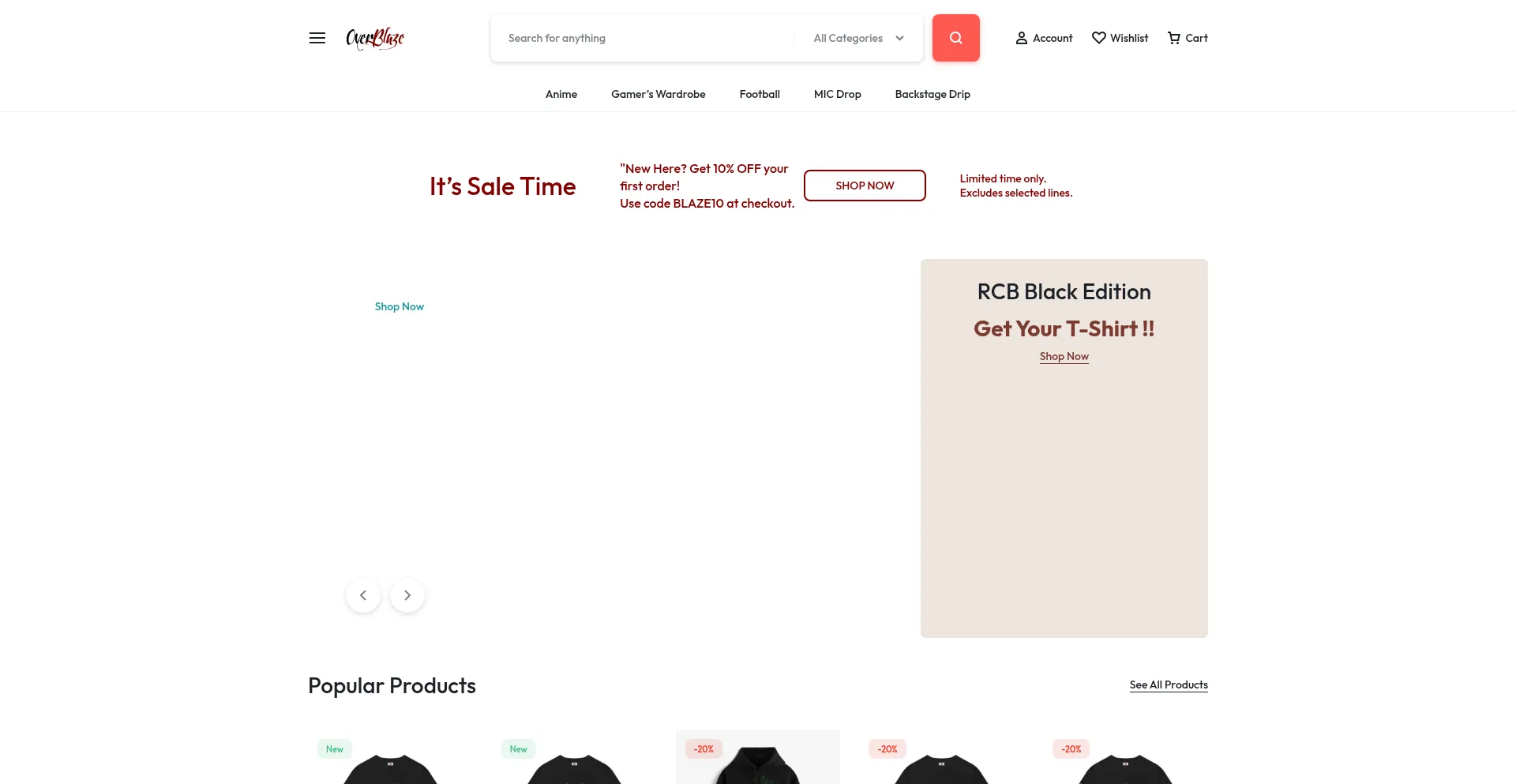Open the hamburger menu icon
Image resolution: width=1516 pixels, height=784 pixels.
(x=317, y=38)
